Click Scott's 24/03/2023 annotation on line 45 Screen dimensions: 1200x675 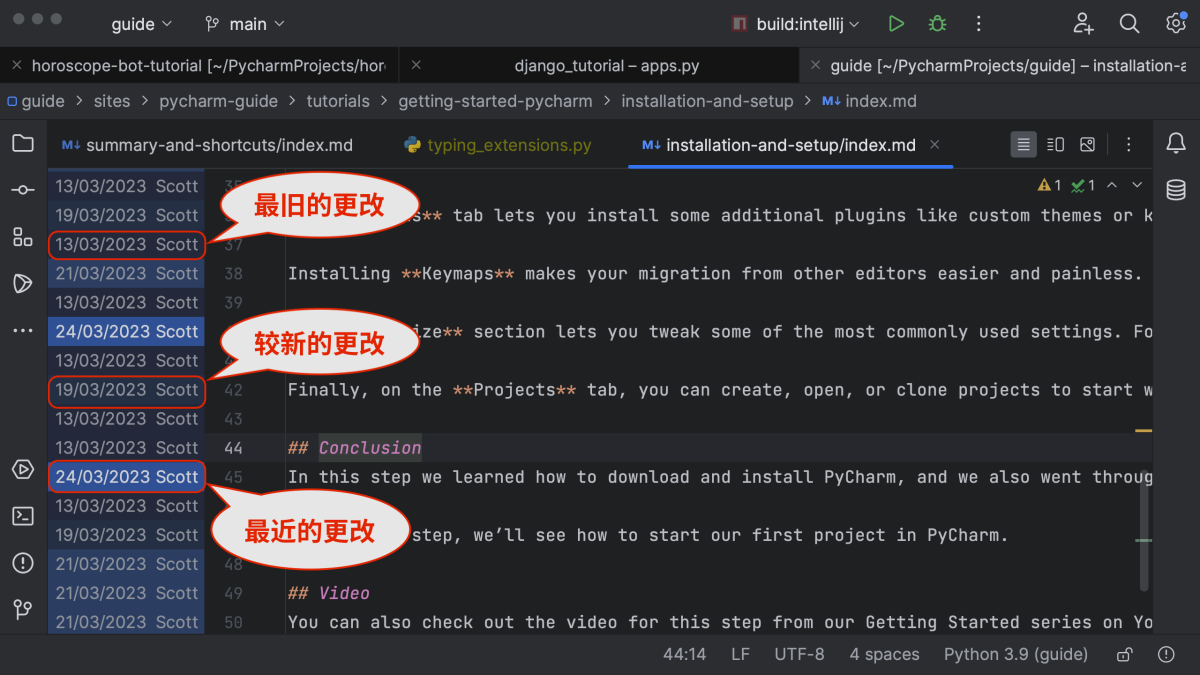[126, 477]
